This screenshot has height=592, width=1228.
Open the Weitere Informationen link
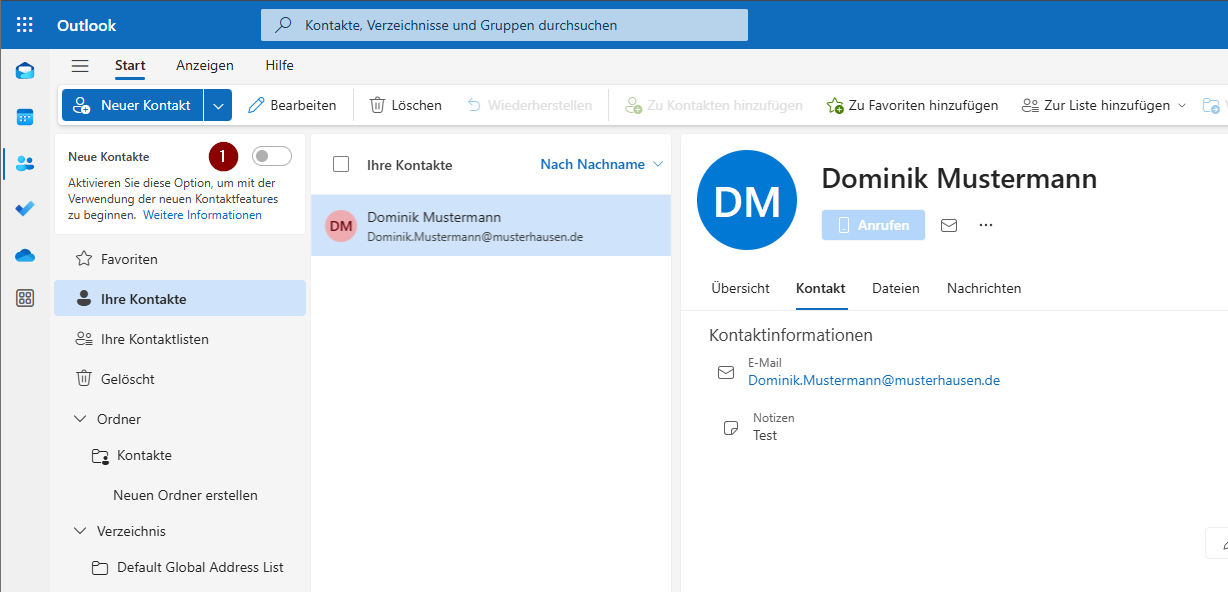[x=202, y=215]
